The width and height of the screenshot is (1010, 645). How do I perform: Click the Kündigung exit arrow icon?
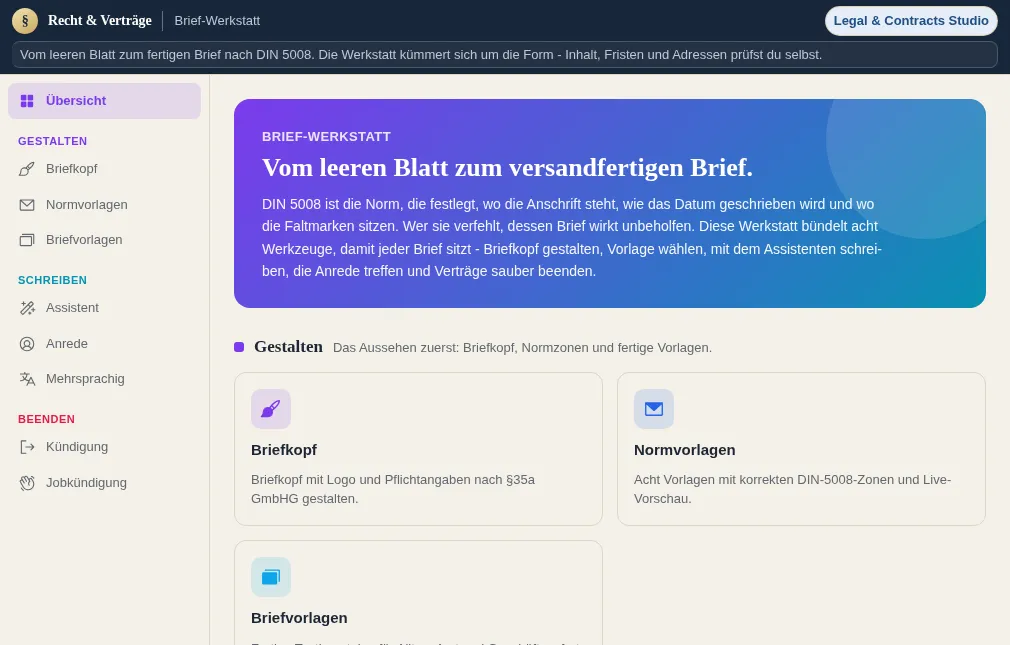pyautogui.click(x=26, y=447)
